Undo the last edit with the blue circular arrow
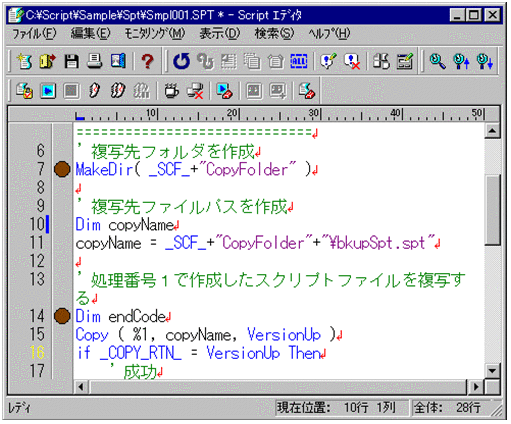 181,61
